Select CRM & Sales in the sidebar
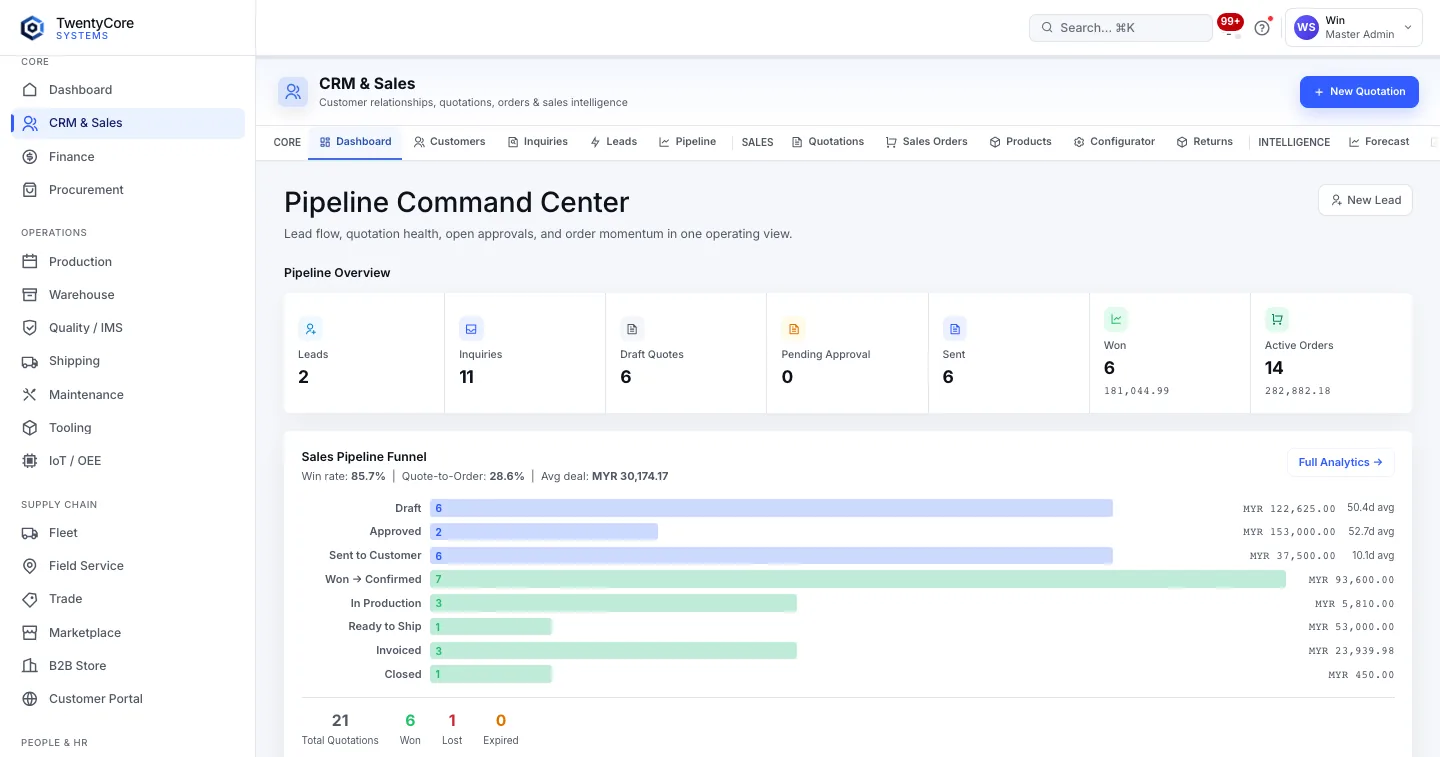 click(x=128, y=123)
